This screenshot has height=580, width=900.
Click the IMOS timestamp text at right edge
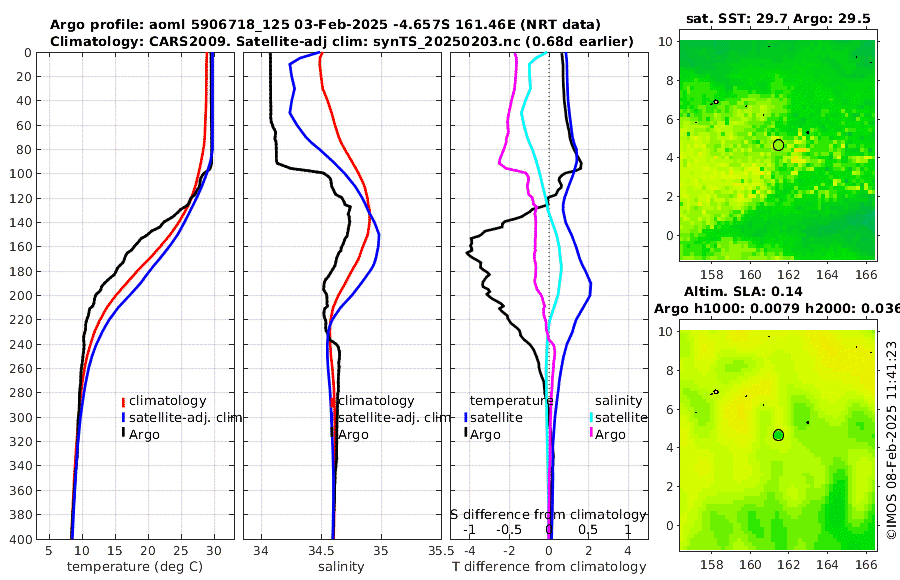click(x=891, y=440)
